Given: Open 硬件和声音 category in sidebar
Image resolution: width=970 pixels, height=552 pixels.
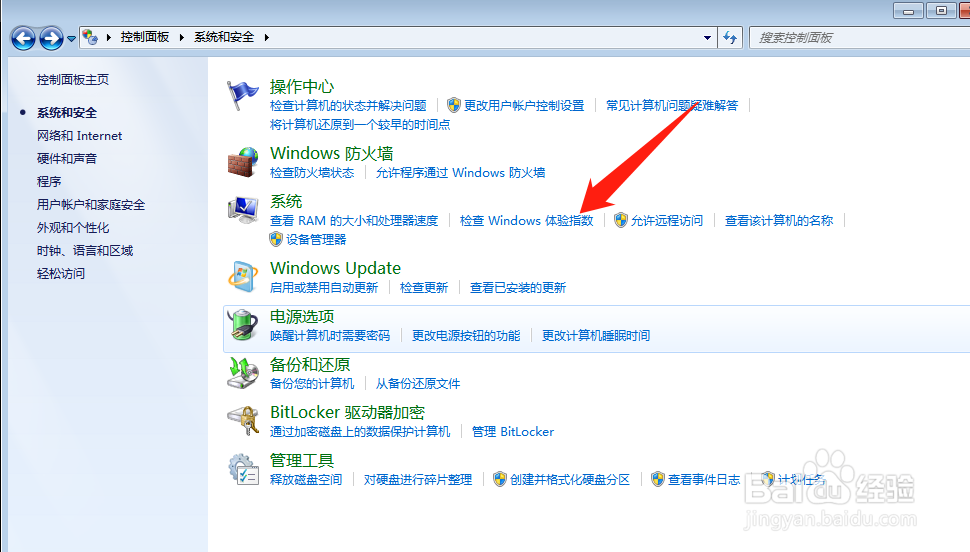Looking at the screenshot, I should [67, 158].
